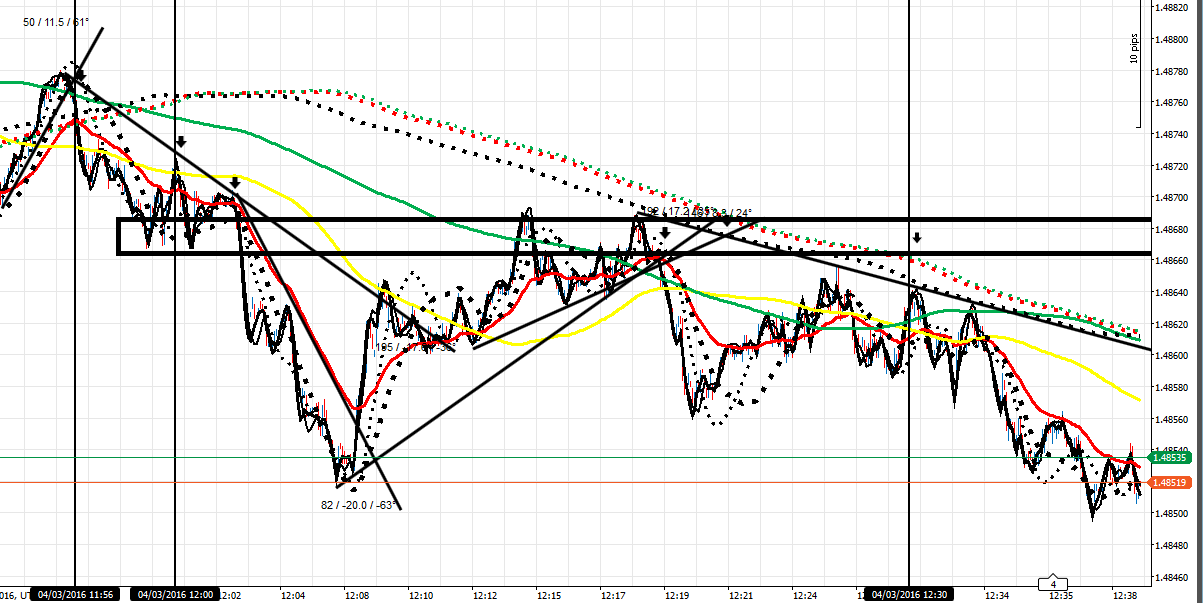
Task: Click the '50 / 11.5 / 61°' trendline label
Action: (x=56, y=20)
